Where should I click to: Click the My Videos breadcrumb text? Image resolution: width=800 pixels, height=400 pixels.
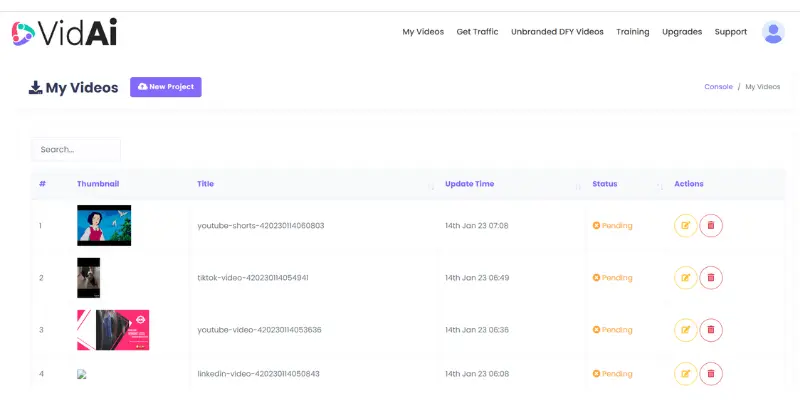click(763, 87)
